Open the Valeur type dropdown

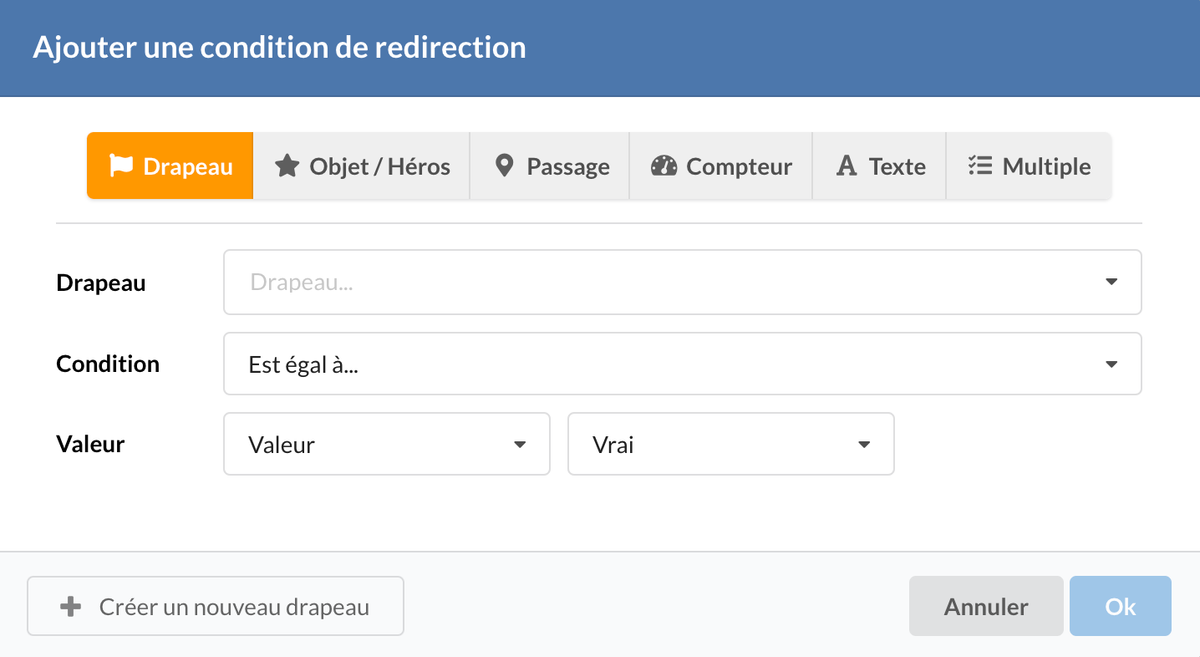(386, 444)
